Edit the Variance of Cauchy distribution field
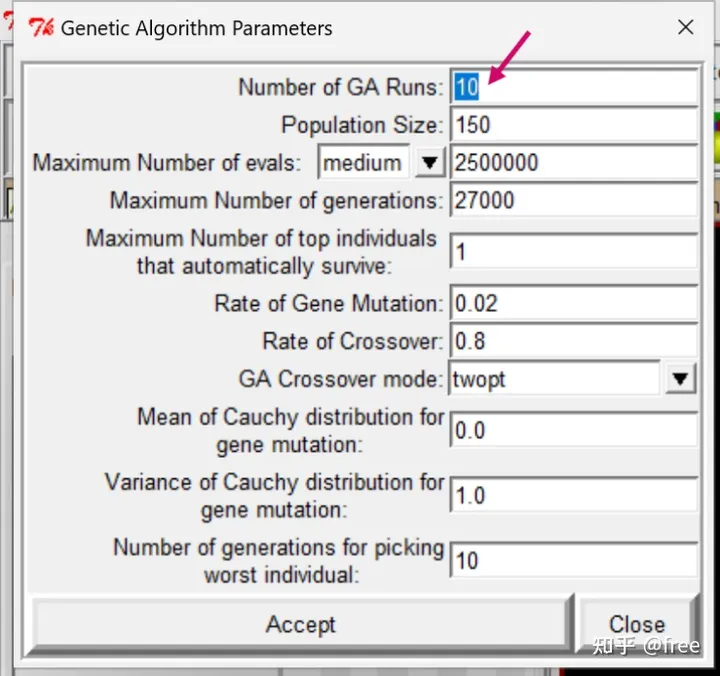 pyautogui.click(x=573, y=495)
